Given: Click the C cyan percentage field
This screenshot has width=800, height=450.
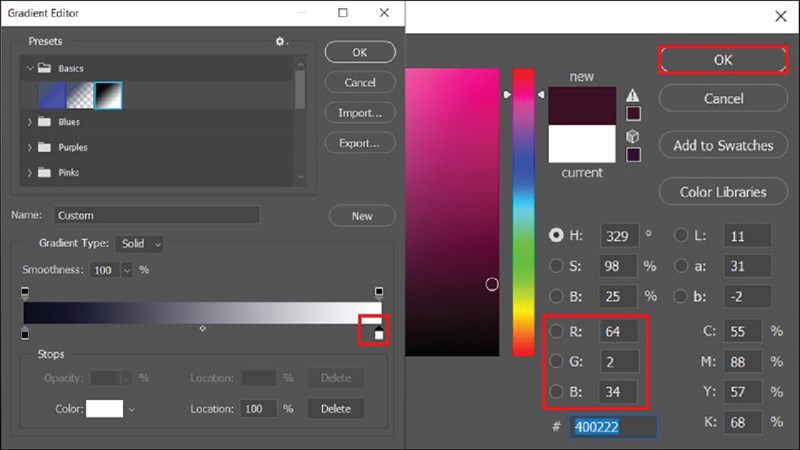Looking at the screenshot, I should [743, 332].
